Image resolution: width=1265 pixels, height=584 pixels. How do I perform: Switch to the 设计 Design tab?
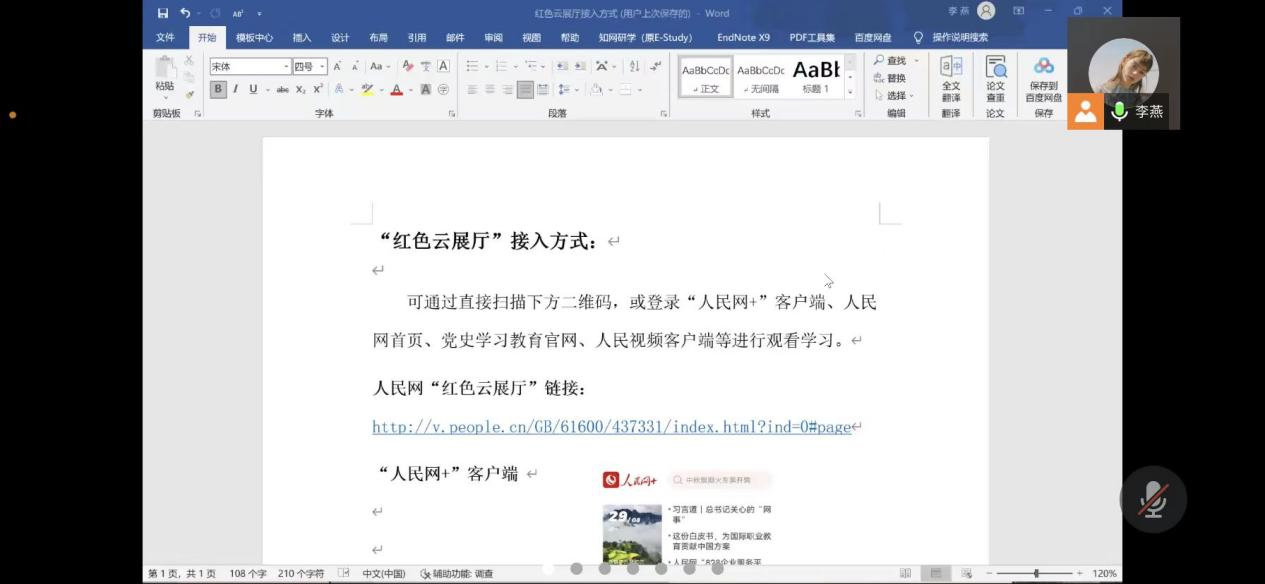click(340, 37)
